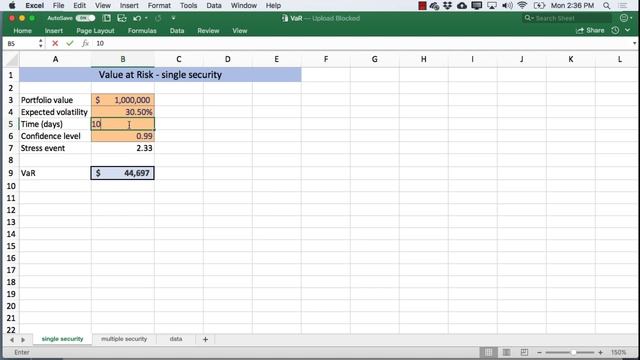The height and width of the screenshot is (360, 640).
Task: Click the file template icon beside AutoSave
Action: (106, 18)
